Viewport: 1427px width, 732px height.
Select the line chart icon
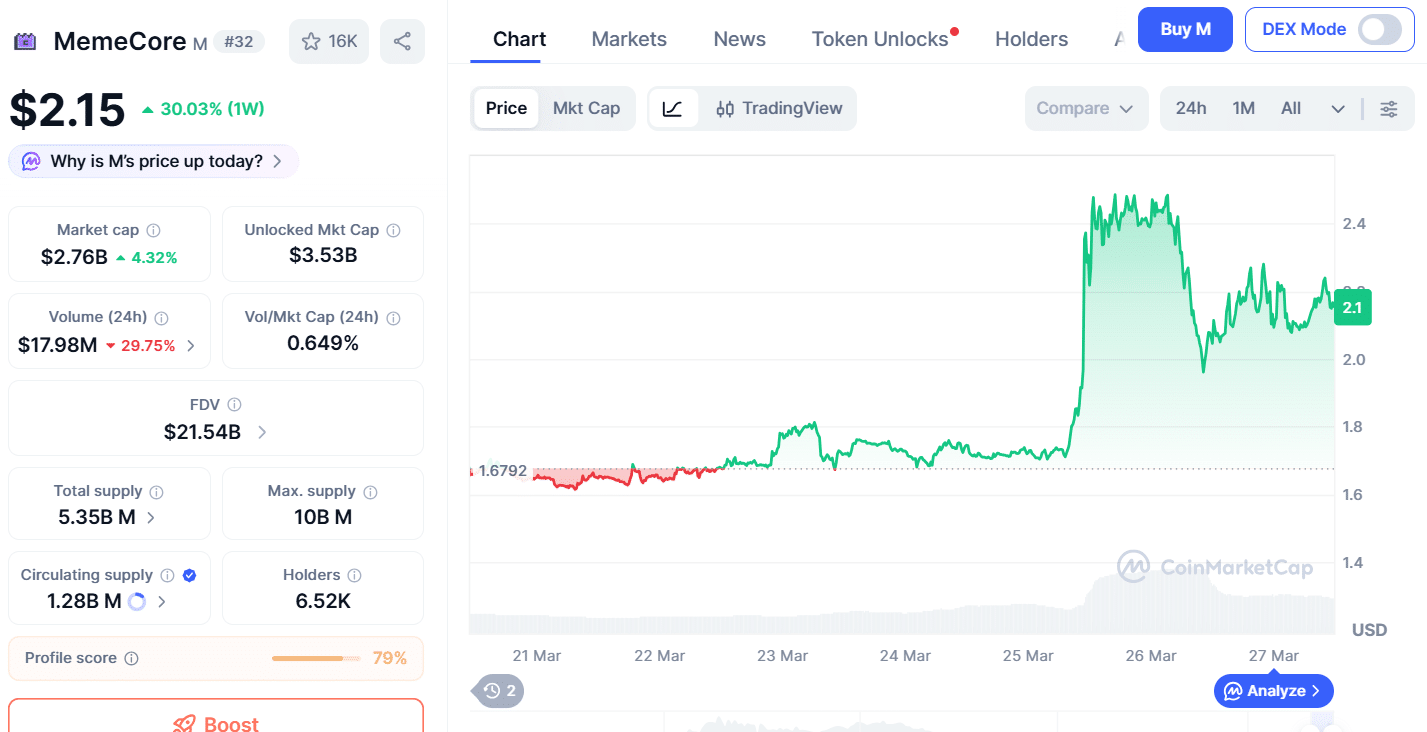pyautogui.click(x=673, y=108)
